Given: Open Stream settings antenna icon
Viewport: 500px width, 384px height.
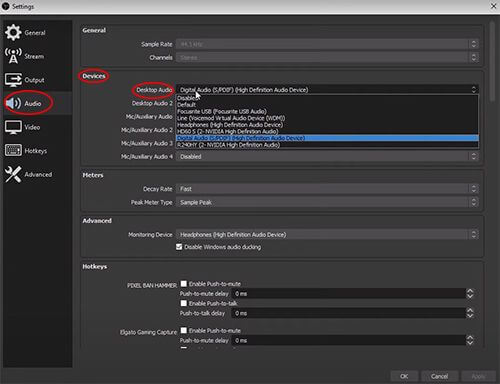Looking at the screenshot, I should pyautogui.click(x=13, y=56).
